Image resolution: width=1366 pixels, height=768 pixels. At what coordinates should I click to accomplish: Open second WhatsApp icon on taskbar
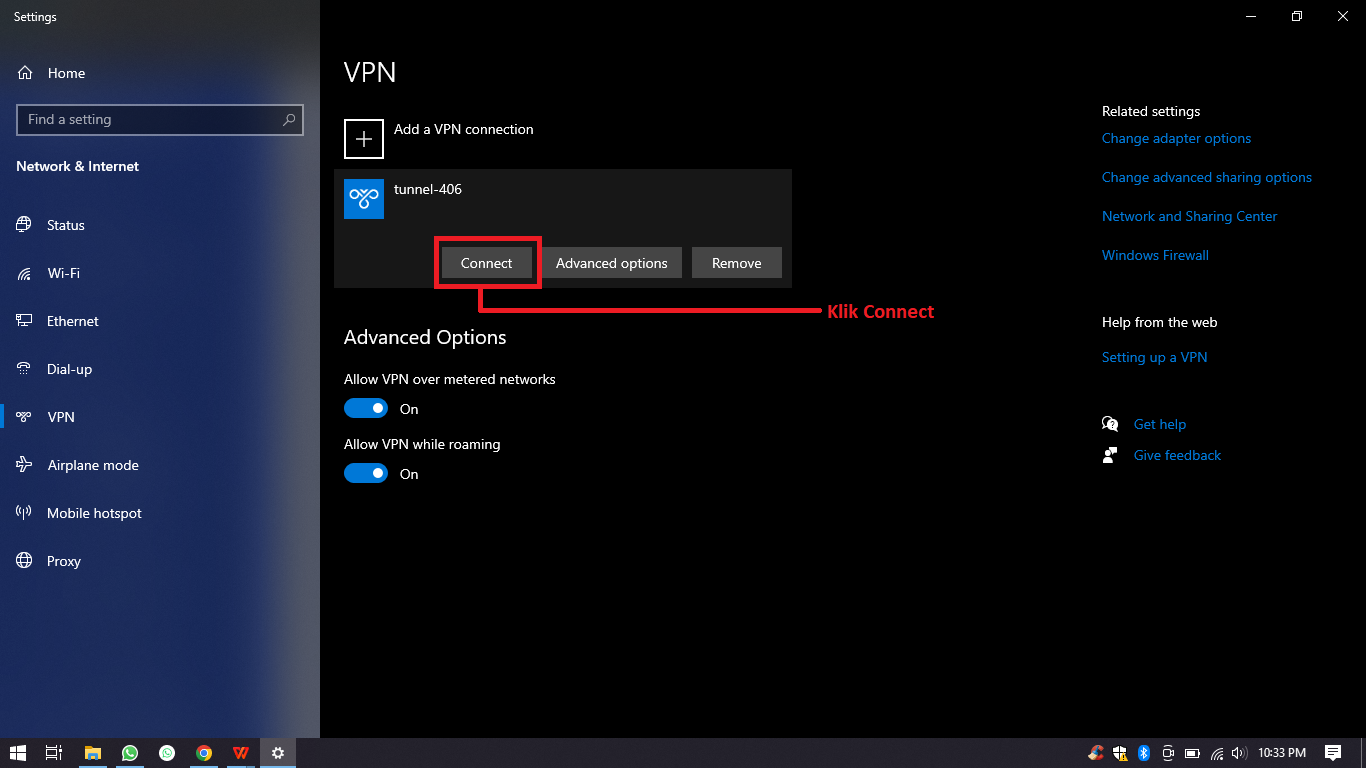(x=167, y=753)
